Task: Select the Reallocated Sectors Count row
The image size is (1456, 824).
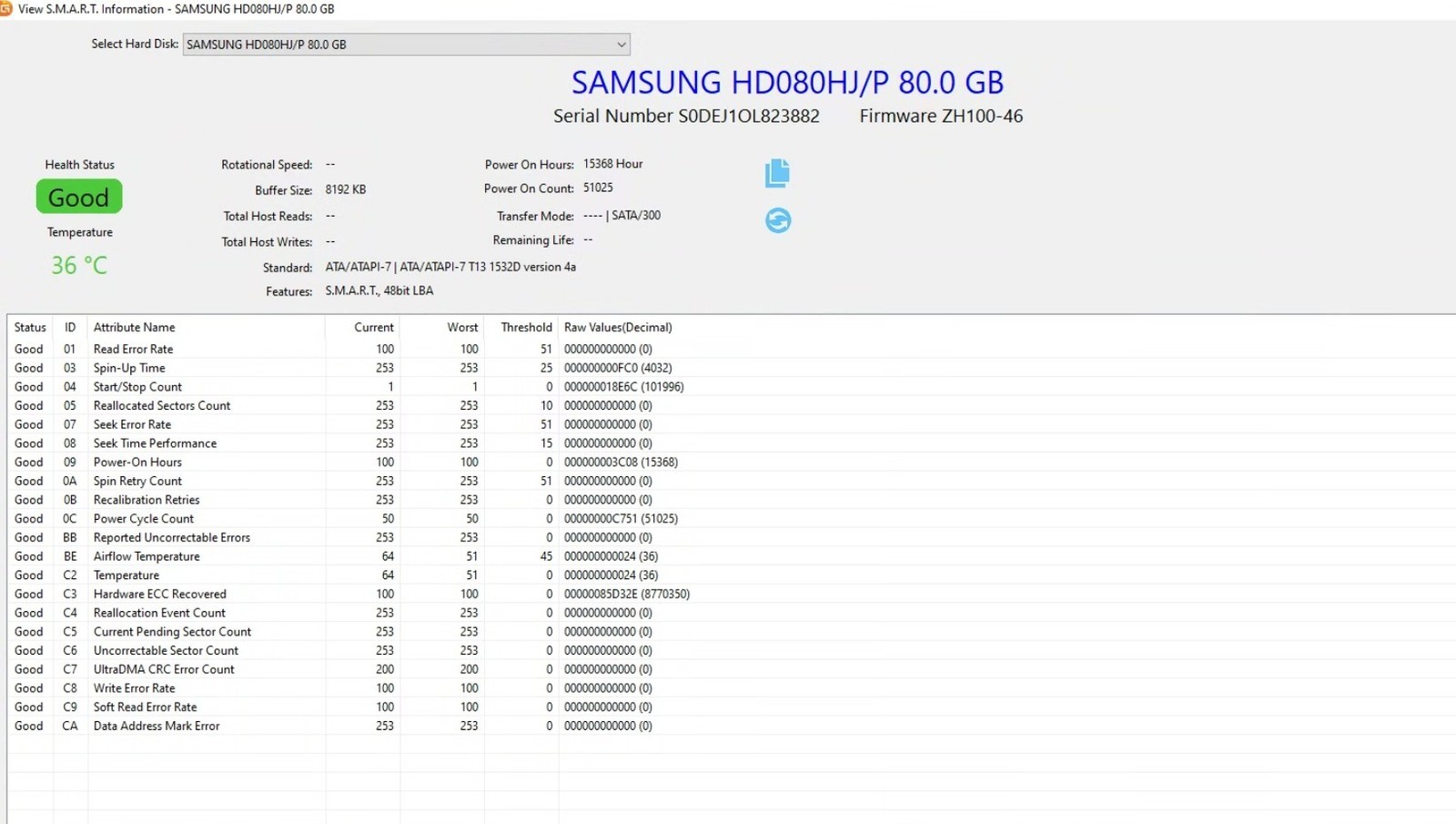Action: 732,405
